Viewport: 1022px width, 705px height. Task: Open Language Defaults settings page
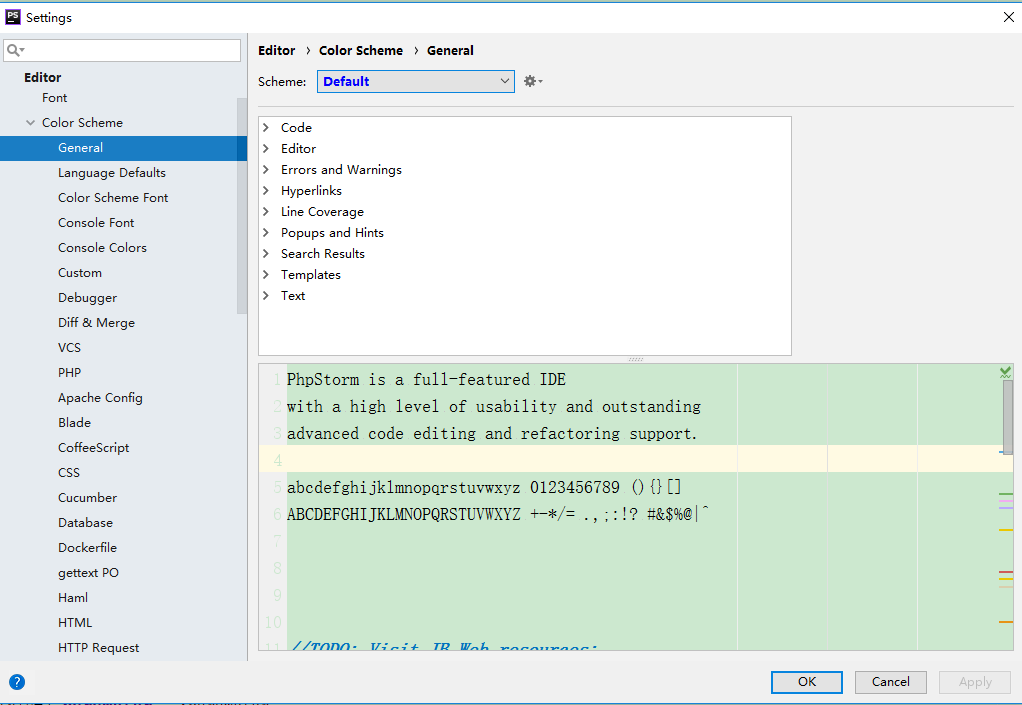point(111,173)
